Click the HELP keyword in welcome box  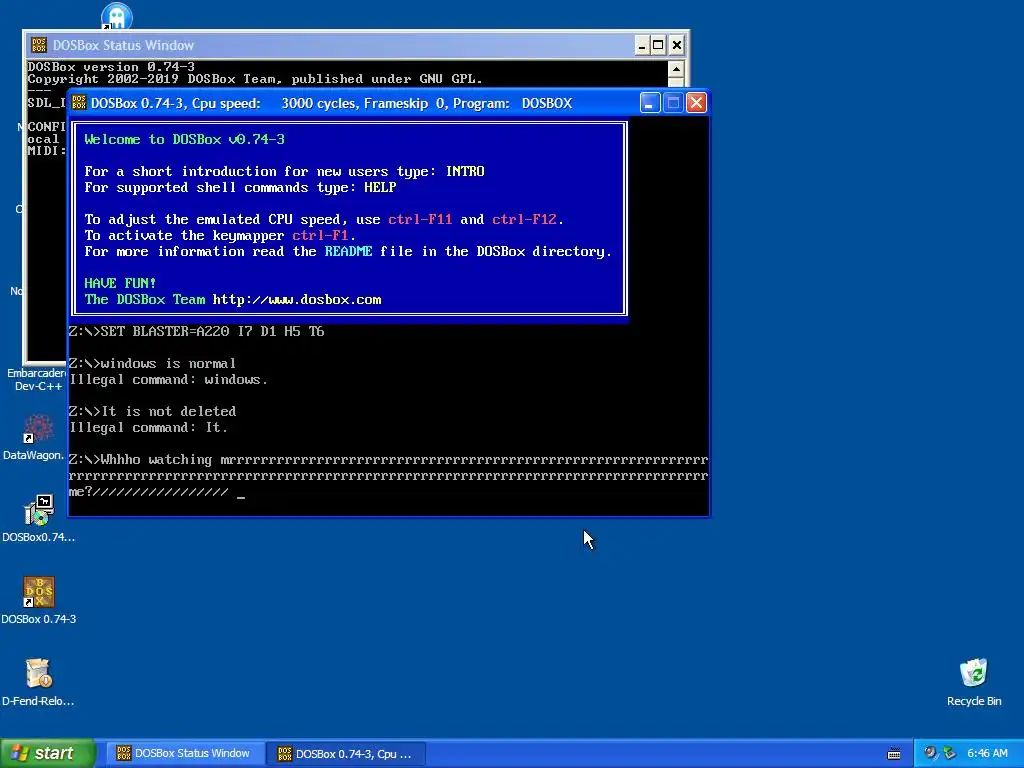(380, 187)
